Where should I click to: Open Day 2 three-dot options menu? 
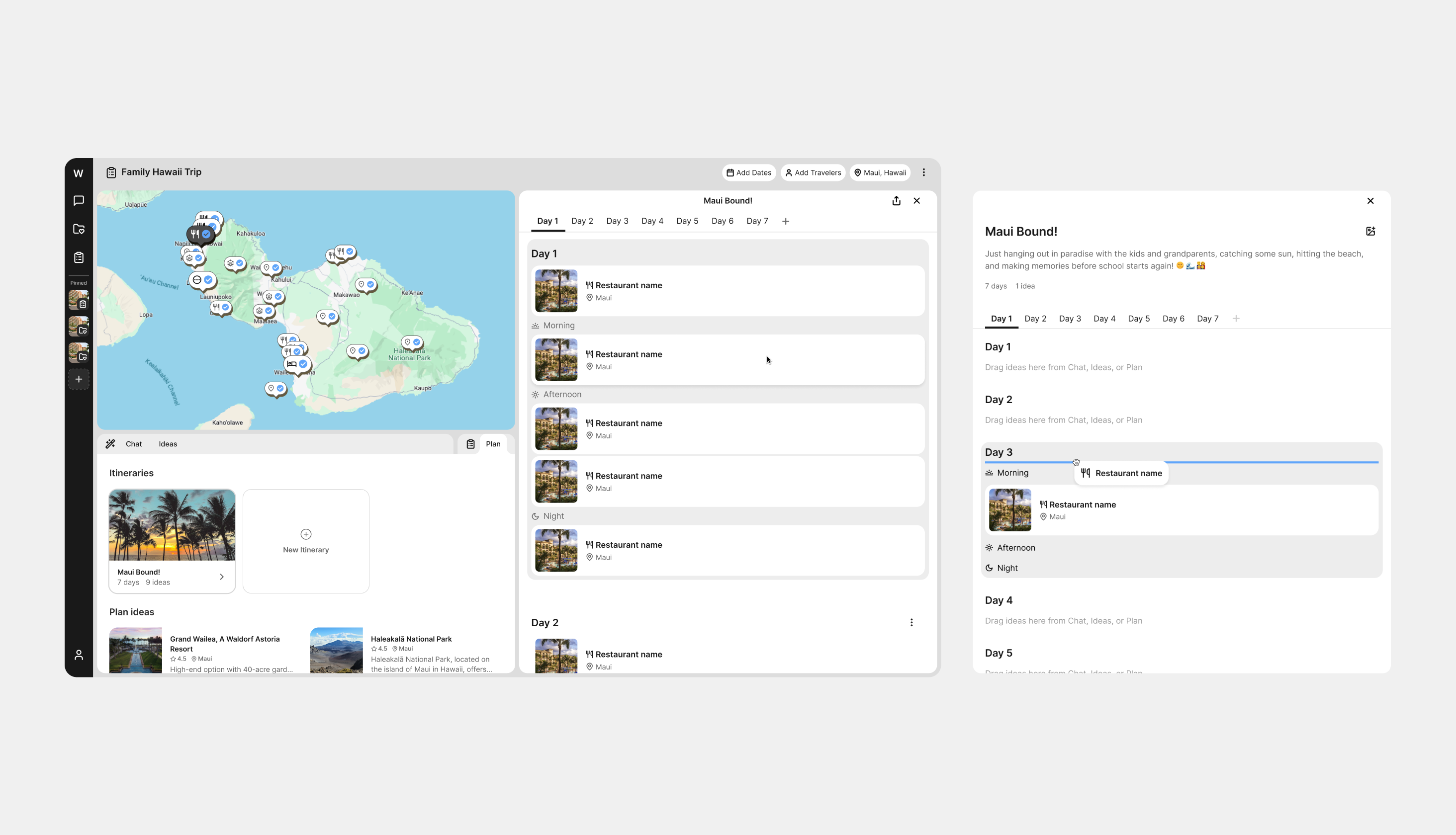[x=911, y=623]
